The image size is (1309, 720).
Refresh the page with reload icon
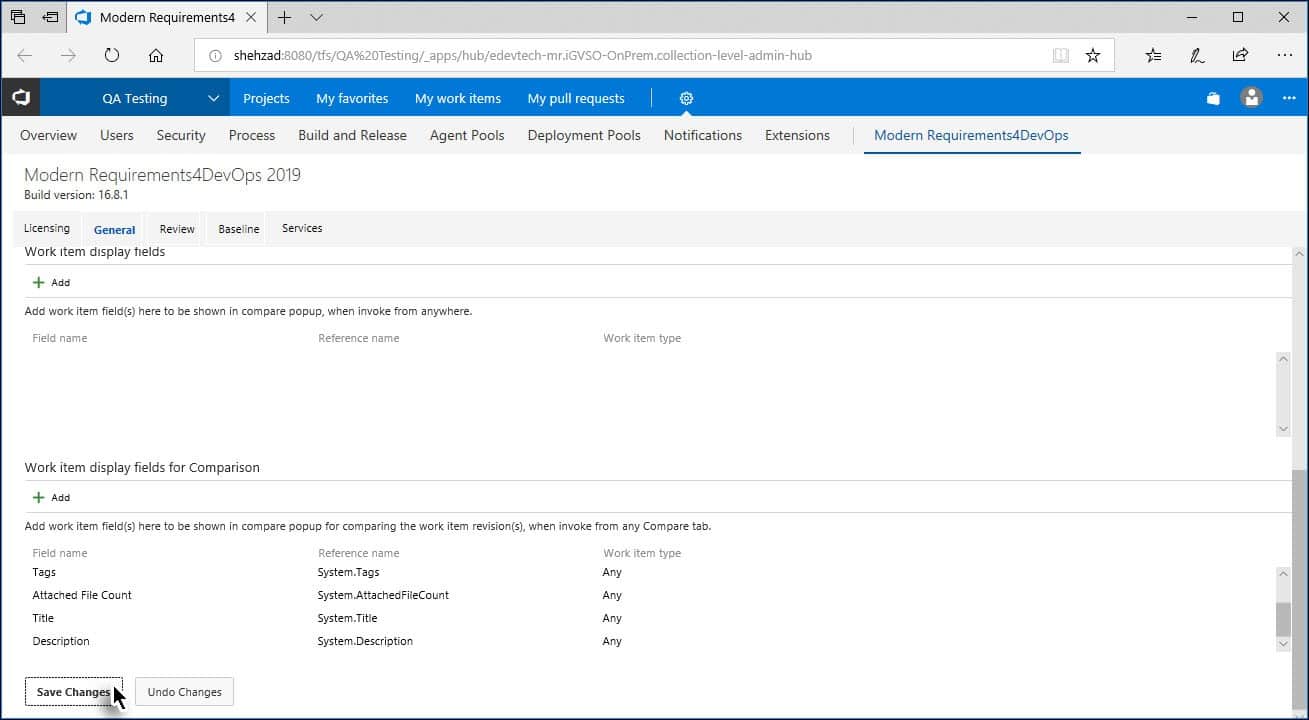coord(112,55)
